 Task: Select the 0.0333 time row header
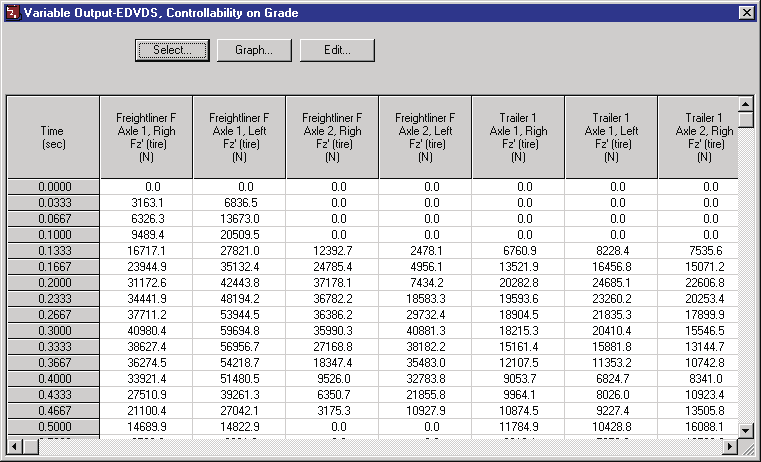pos(53,203)
